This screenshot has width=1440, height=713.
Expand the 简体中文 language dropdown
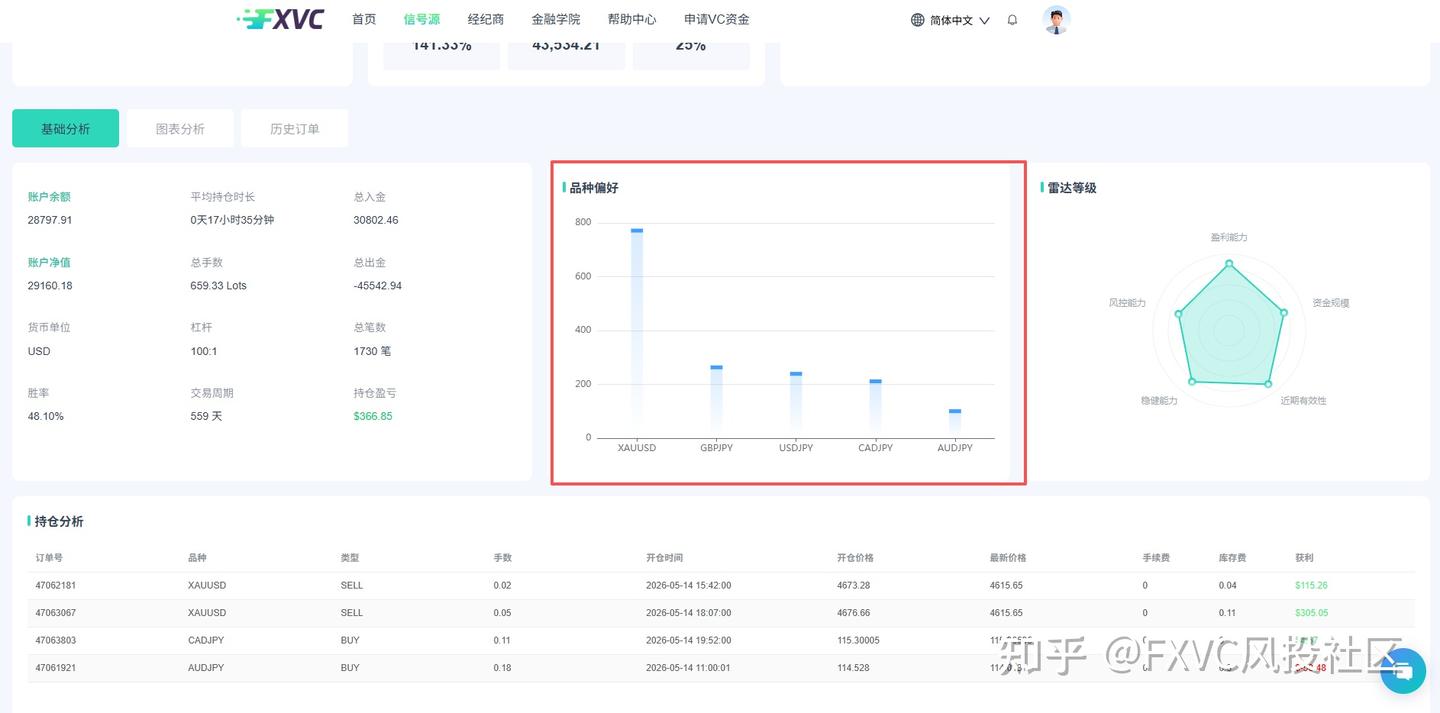(959, 20)
